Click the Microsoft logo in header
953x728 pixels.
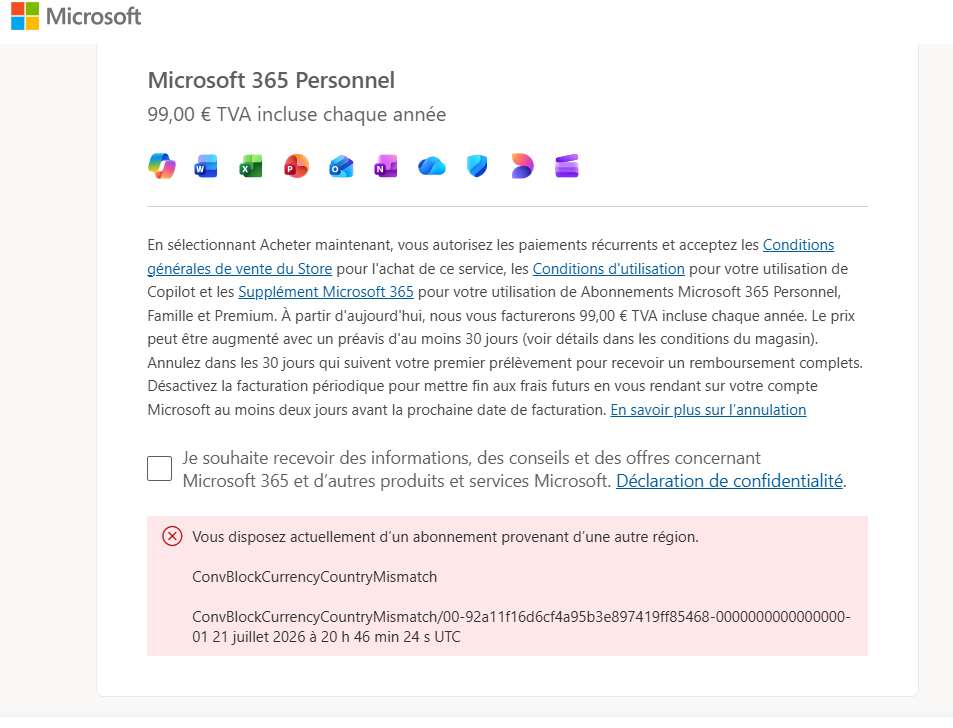76,16
